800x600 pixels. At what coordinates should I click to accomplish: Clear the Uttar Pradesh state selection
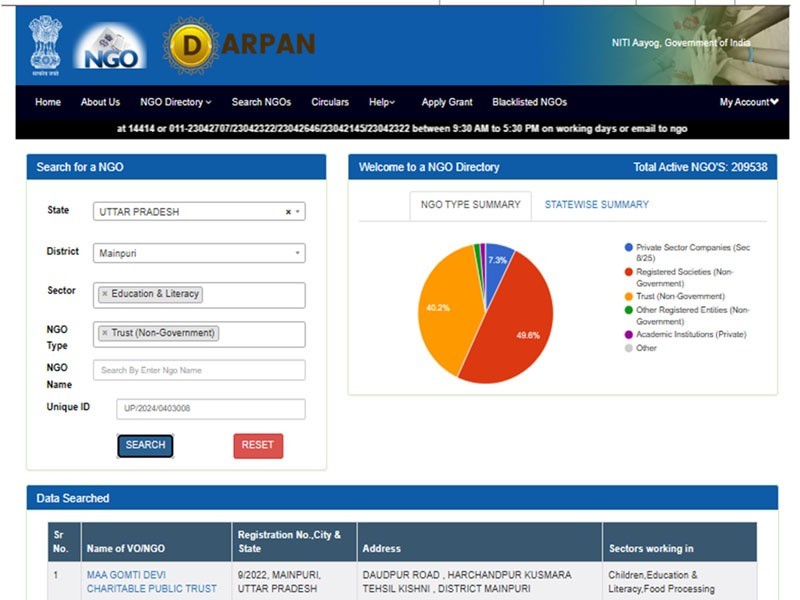288,212
